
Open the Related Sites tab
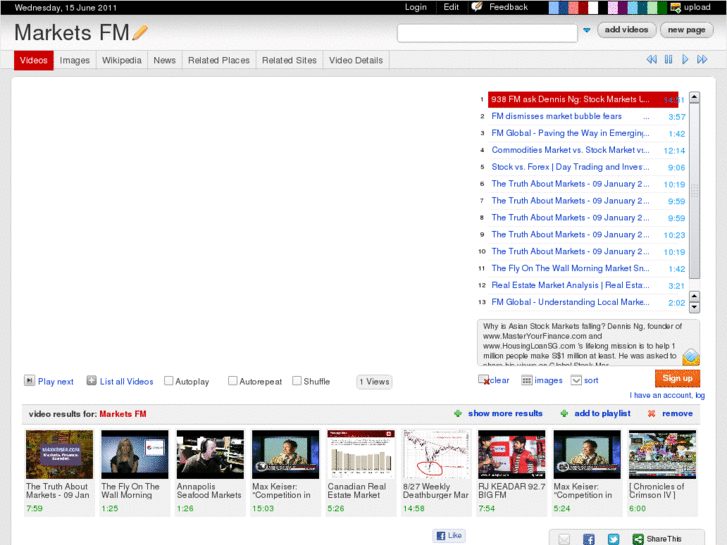(x=289, y=60)
